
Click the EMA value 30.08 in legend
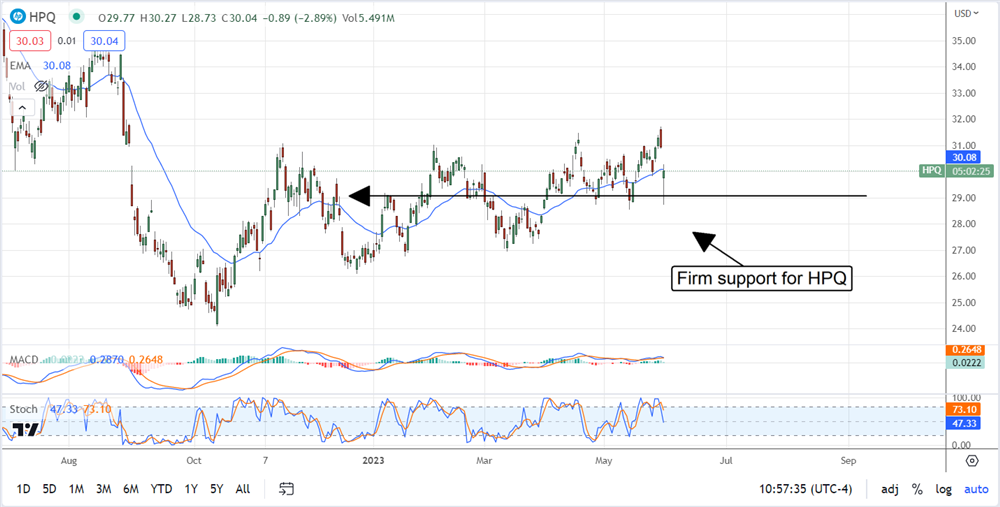[x=56, y=65]
